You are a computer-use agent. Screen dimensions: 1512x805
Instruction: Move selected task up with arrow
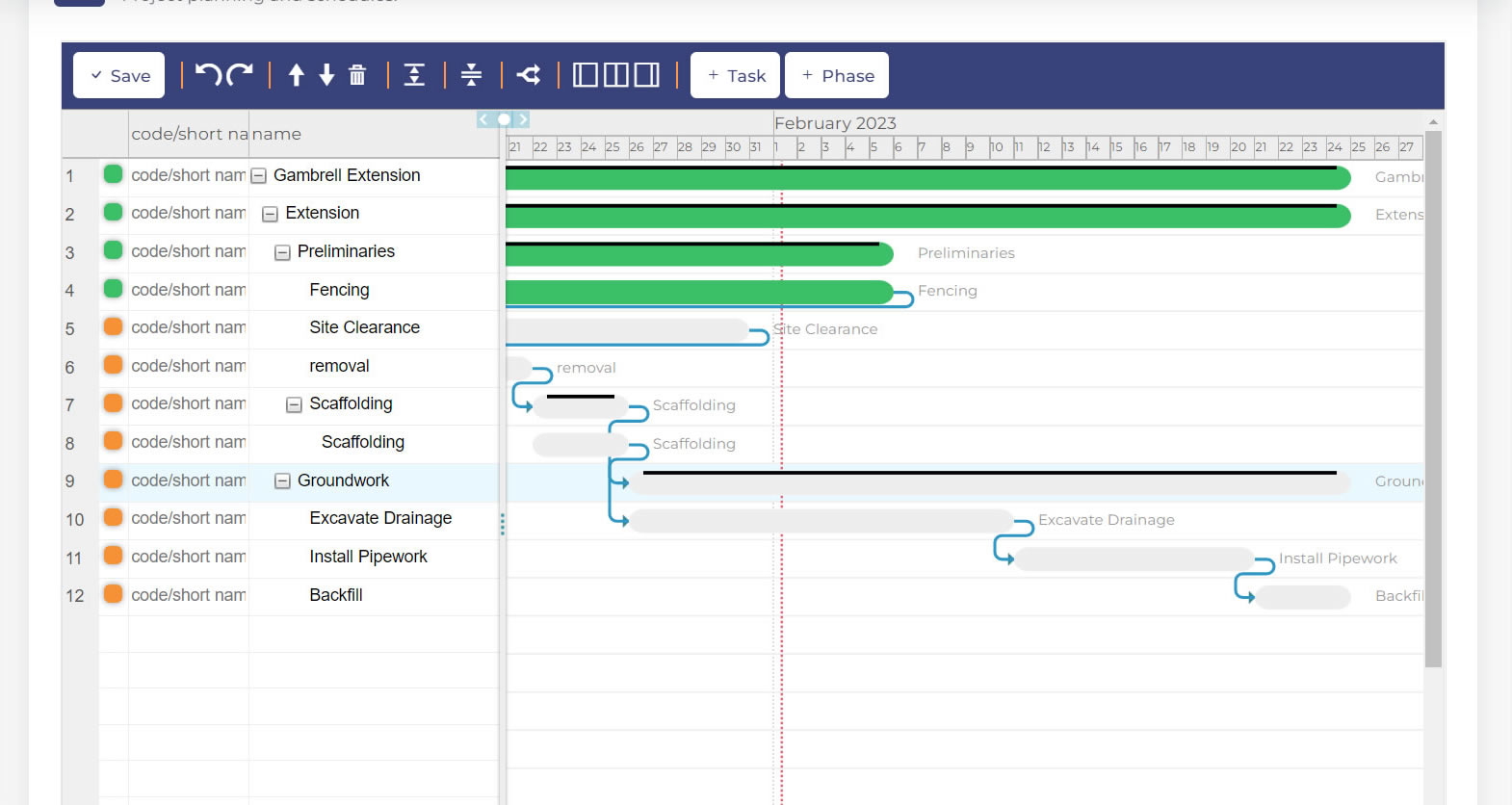point(297,75)
